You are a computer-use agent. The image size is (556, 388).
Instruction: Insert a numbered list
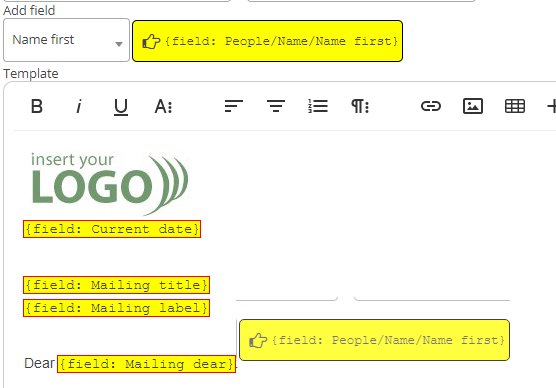(x=318, y=106)
